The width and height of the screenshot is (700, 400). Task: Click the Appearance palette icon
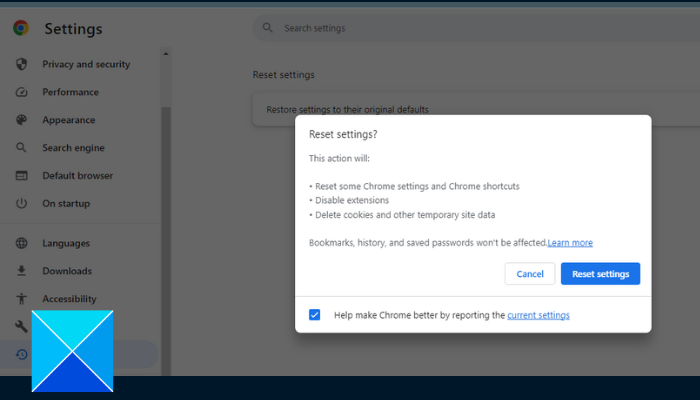point(21,120)
